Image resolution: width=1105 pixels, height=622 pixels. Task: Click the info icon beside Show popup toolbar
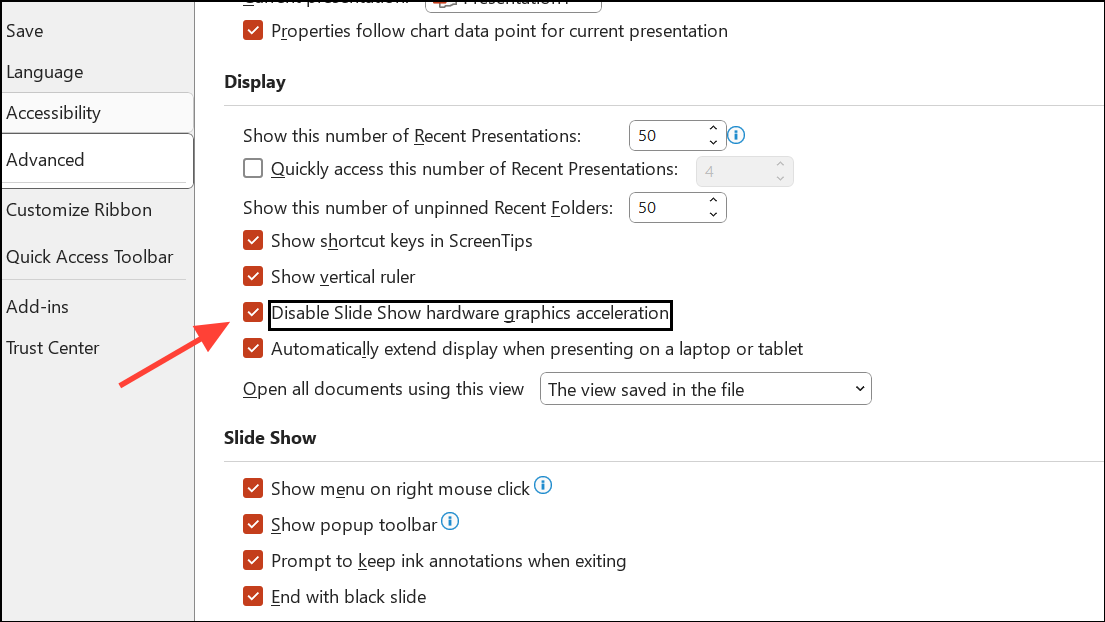pyautogui.click(x=450, y=521)
